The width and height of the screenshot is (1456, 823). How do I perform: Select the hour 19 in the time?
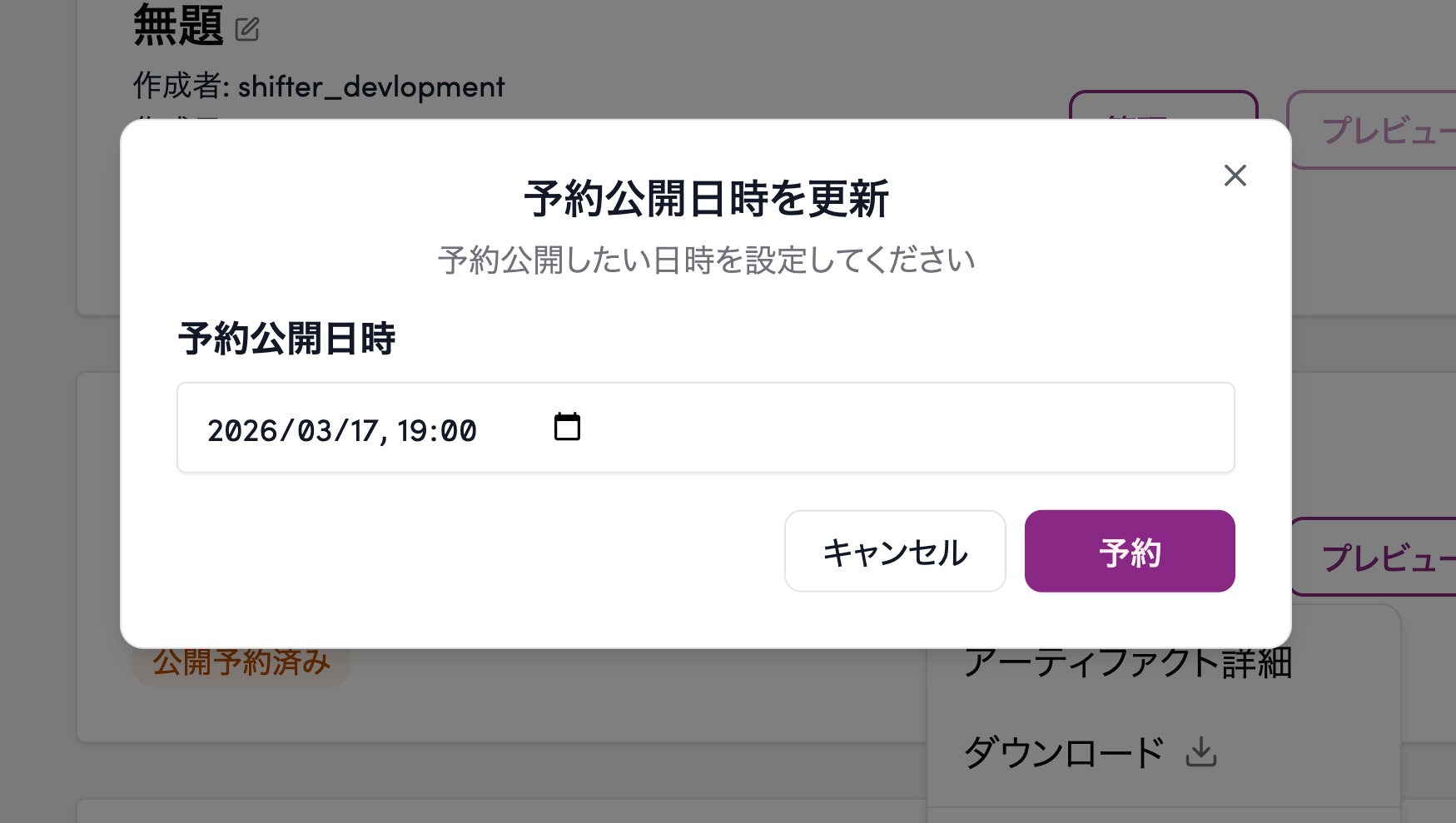412,431
